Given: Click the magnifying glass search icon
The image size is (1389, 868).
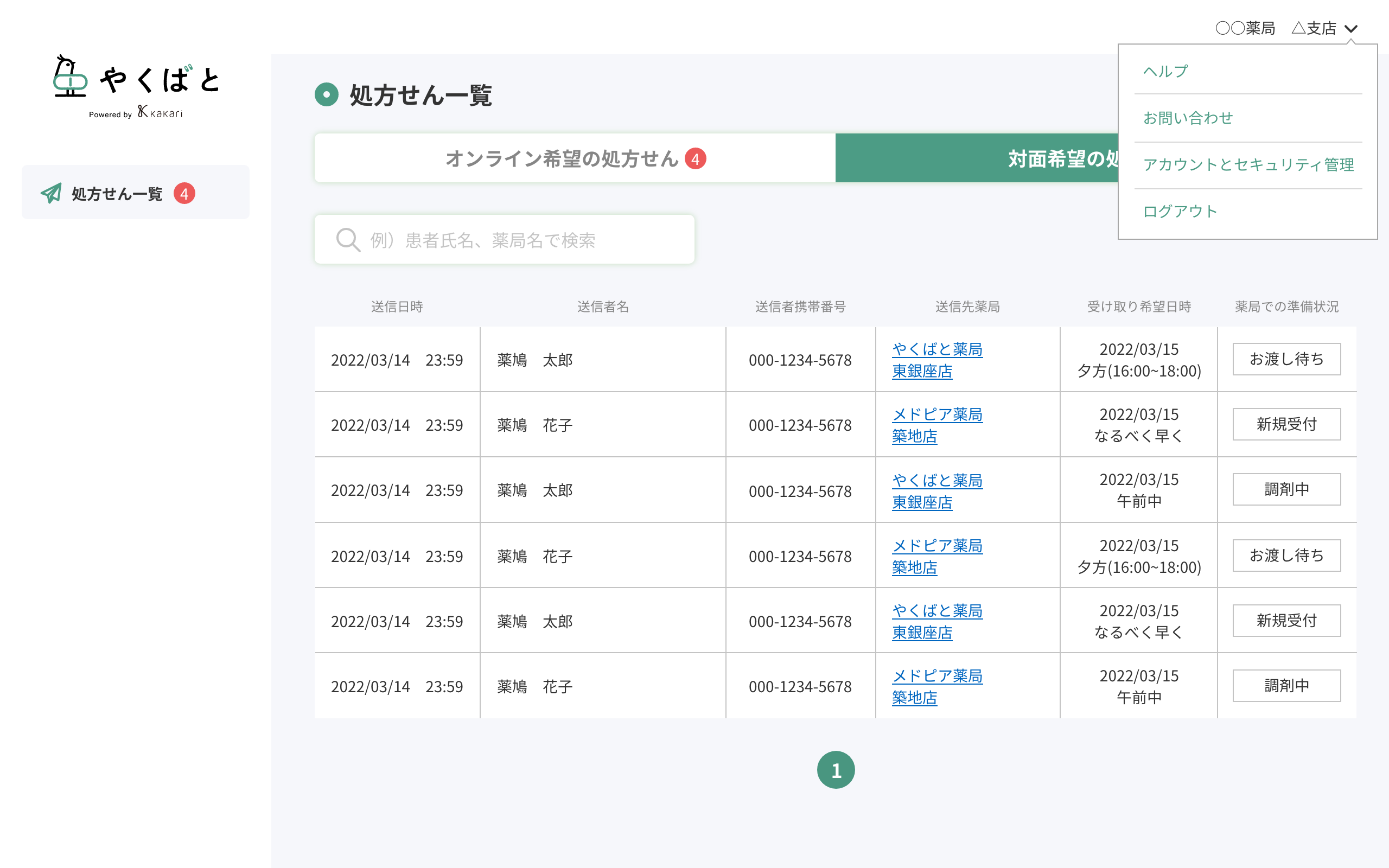Looking at the screenshot, I should pyautogui.click(x=348, y=240).
